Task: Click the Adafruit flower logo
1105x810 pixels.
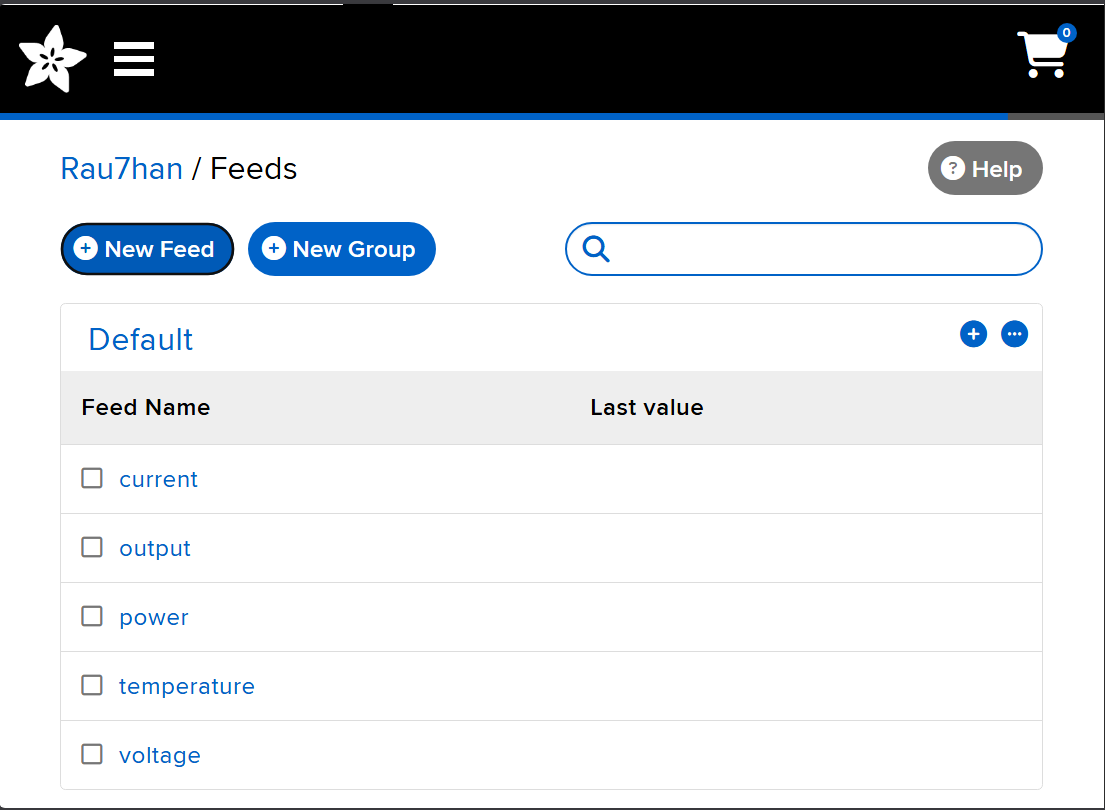Action: click(53, 59)
